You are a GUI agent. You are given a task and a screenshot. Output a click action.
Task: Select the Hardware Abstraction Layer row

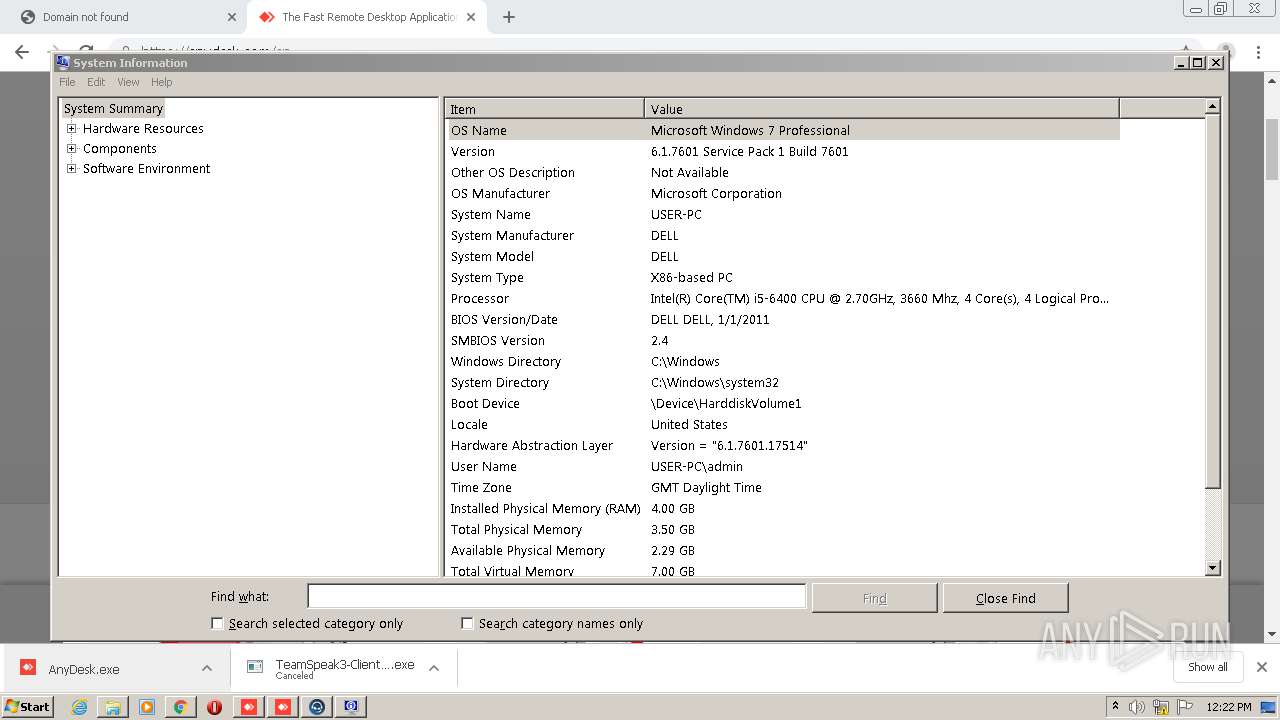[782, 445]
